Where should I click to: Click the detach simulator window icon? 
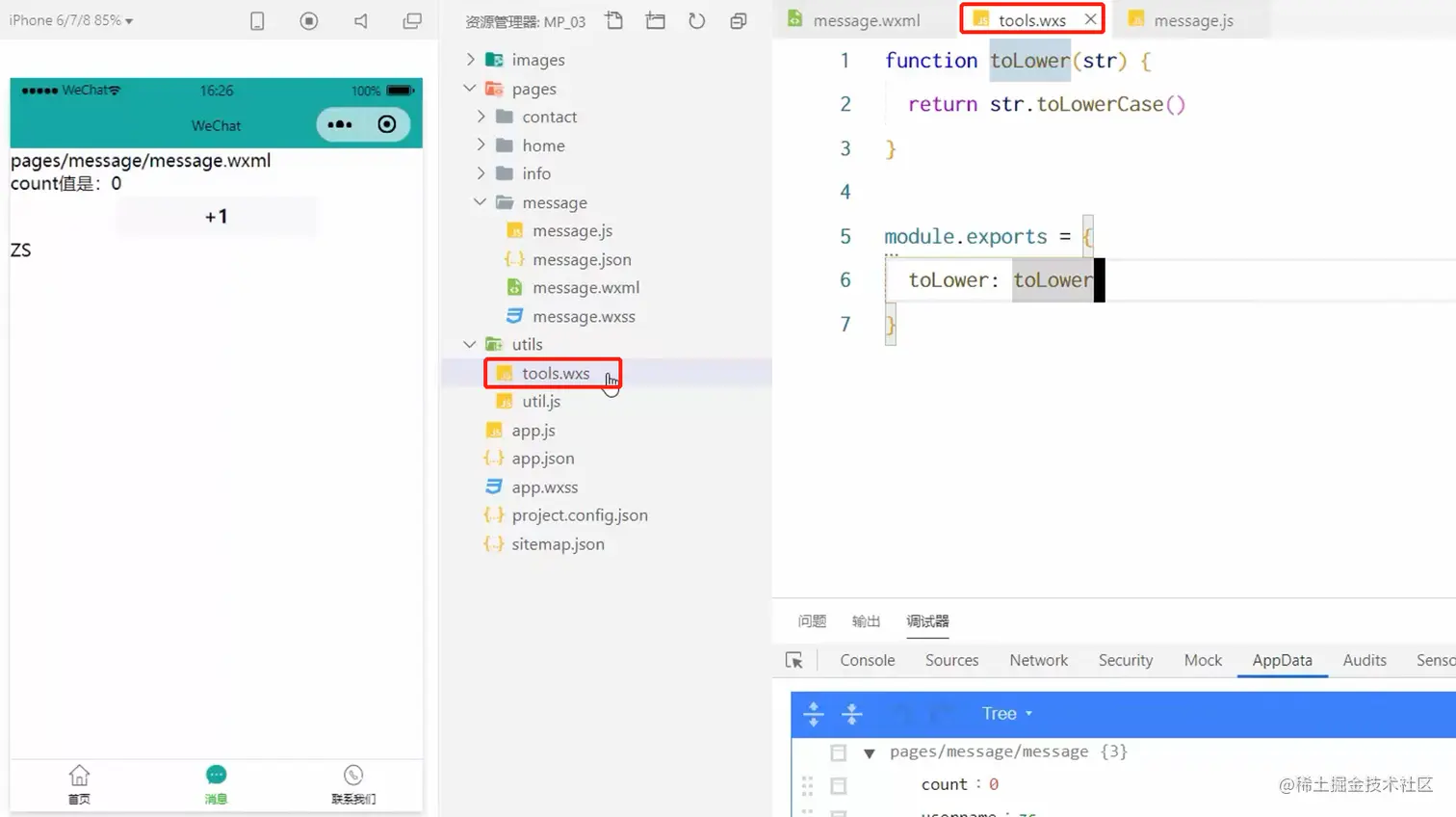[x=412, y=20]
